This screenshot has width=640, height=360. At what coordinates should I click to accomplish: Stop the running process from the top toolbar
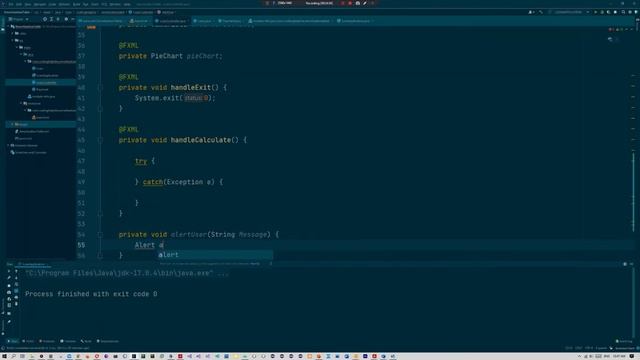[x=615, y=12]
